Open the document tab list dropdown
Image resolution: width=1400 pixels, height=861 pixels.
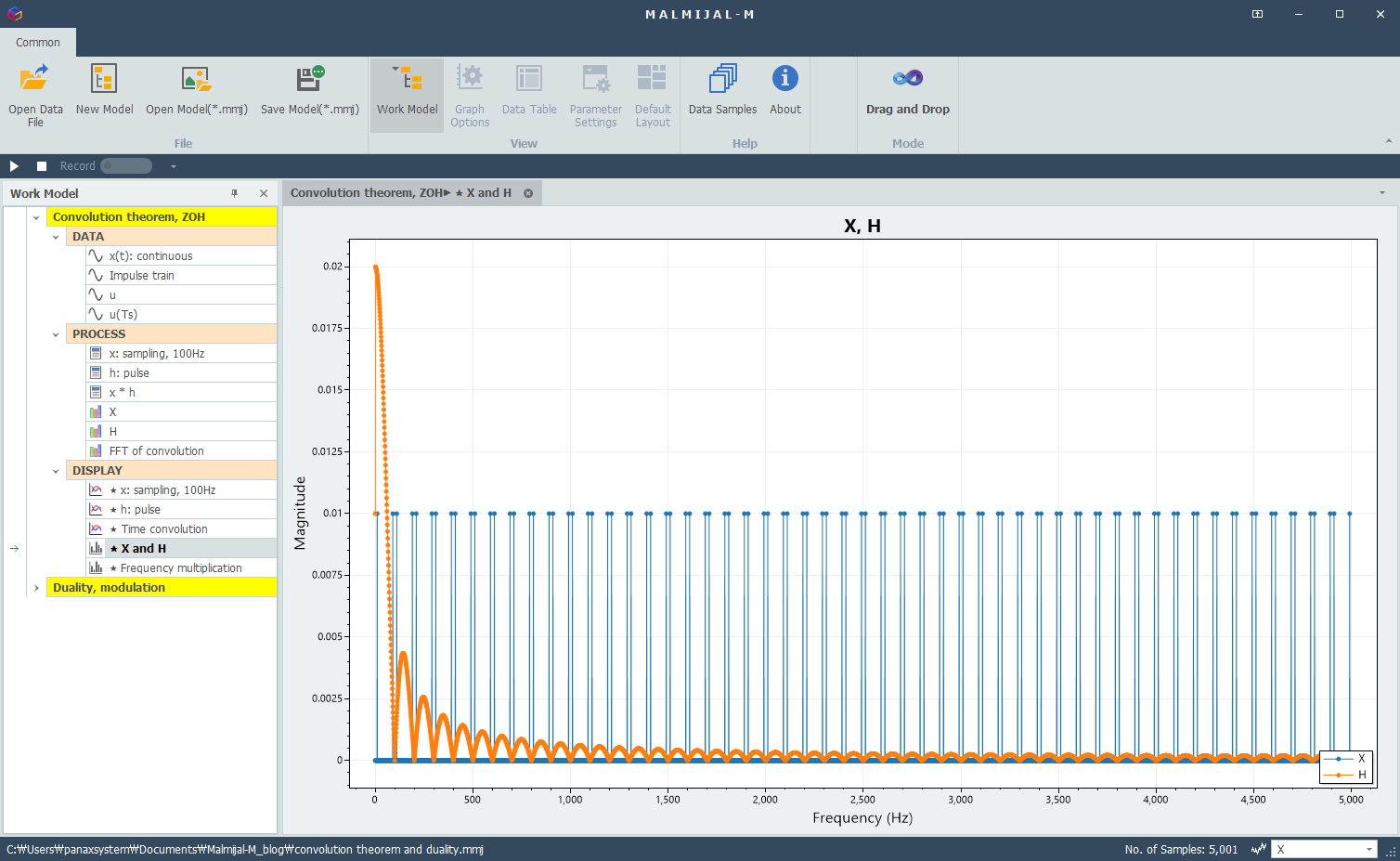coord(1382,193)
